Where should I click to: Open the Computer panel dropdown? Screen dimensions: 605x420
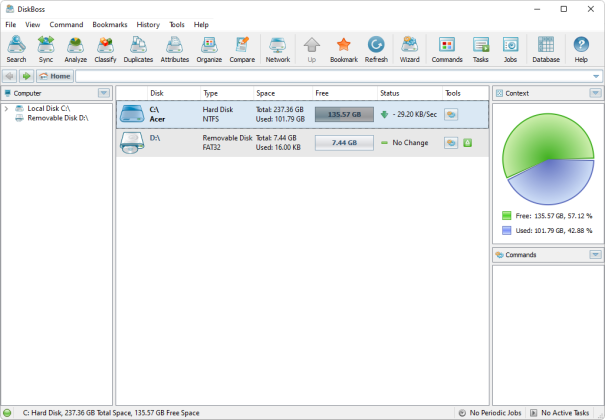[x=103, y=93]
